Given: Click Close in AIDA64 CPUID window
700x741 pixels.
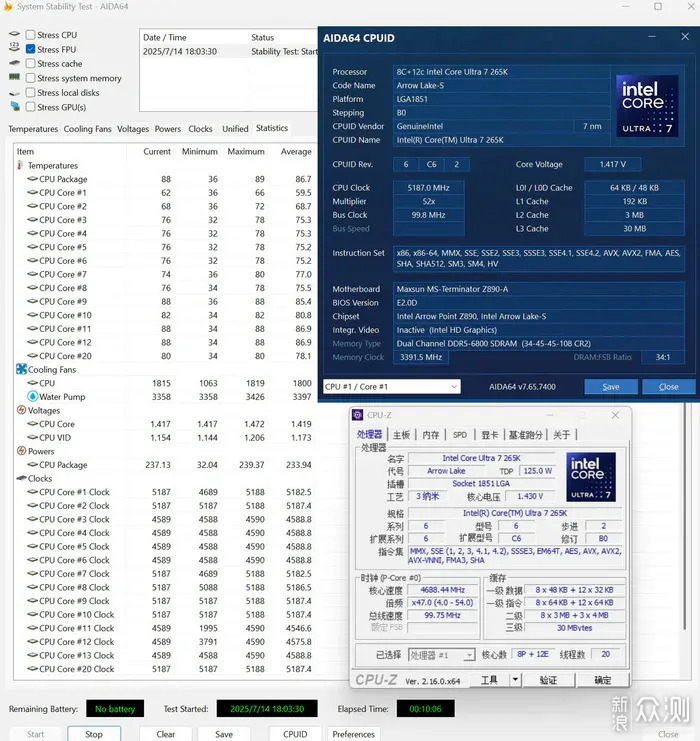Looking at the screenshot, I should (x=668, y=387).
